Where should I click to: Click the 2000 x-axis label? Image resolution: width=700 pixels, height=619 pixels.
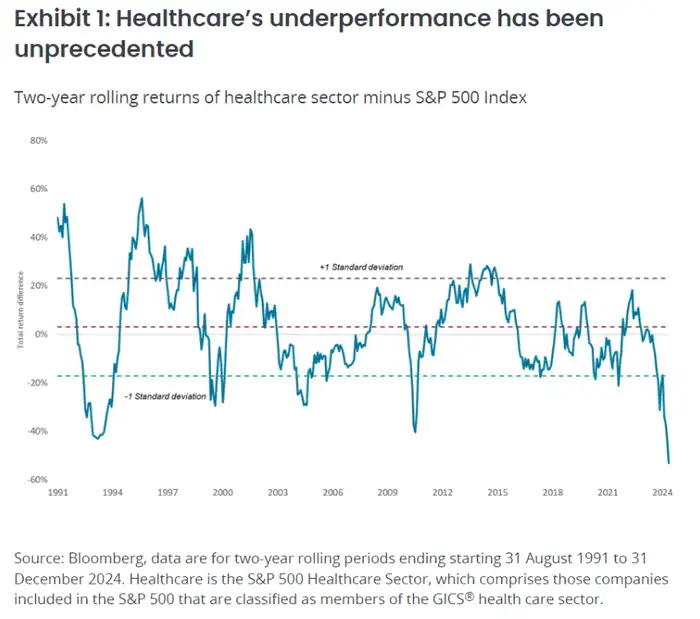(223, 493)
